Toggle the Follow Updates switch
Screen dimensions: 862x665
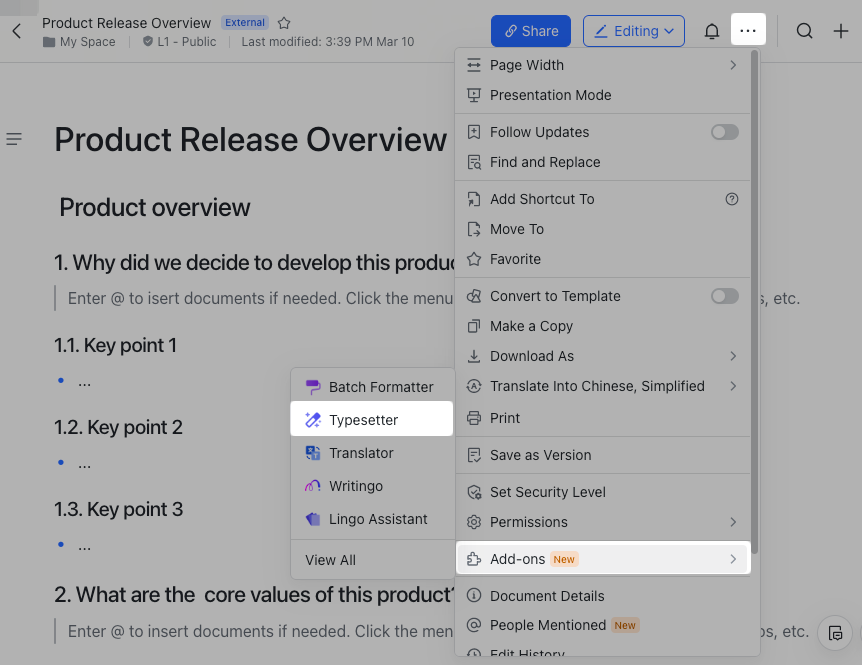[724, 132]
